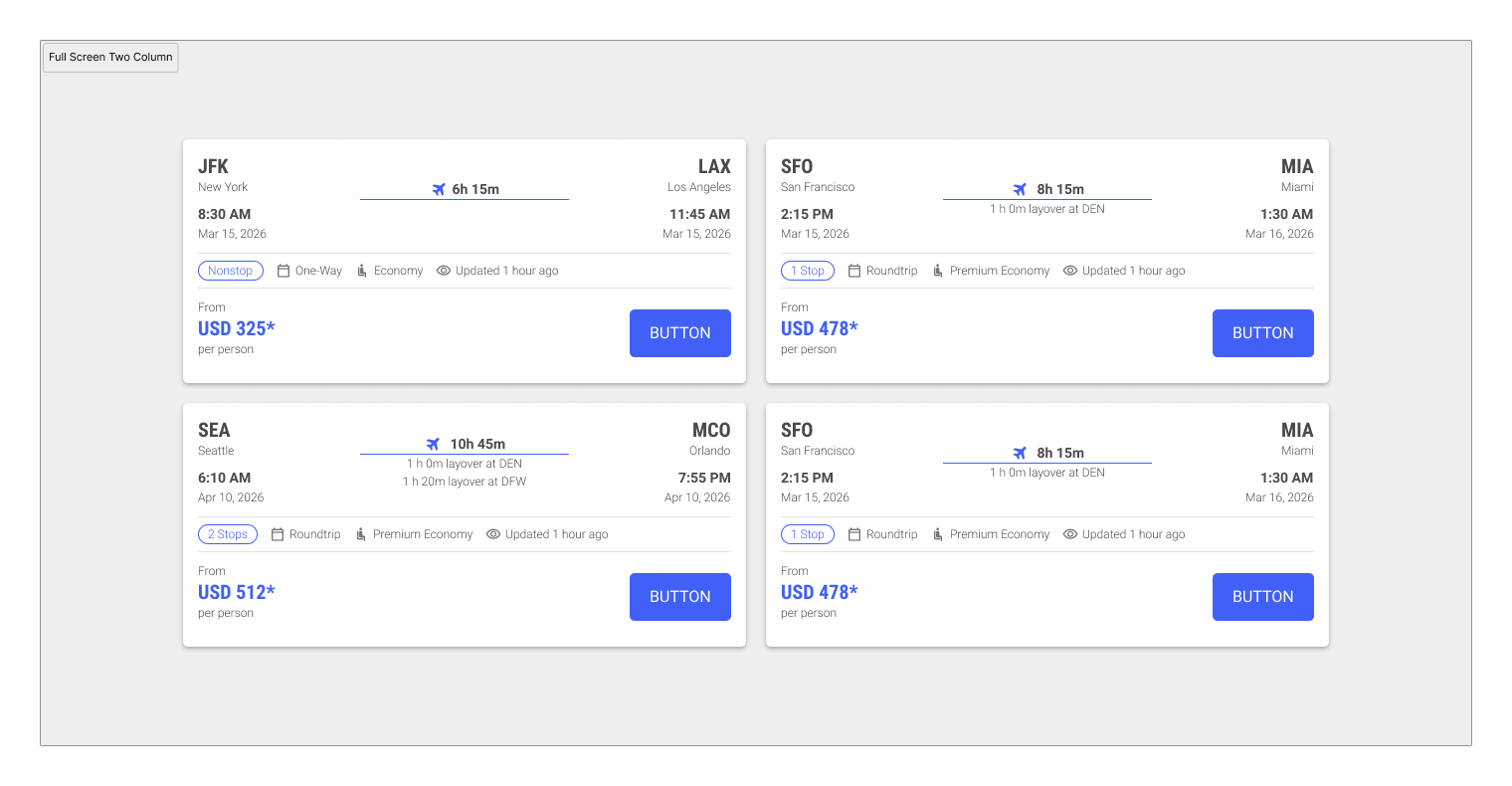Select the 2 Stops chip
This screenshot has height=786, width=1512.
coord(228,534)
